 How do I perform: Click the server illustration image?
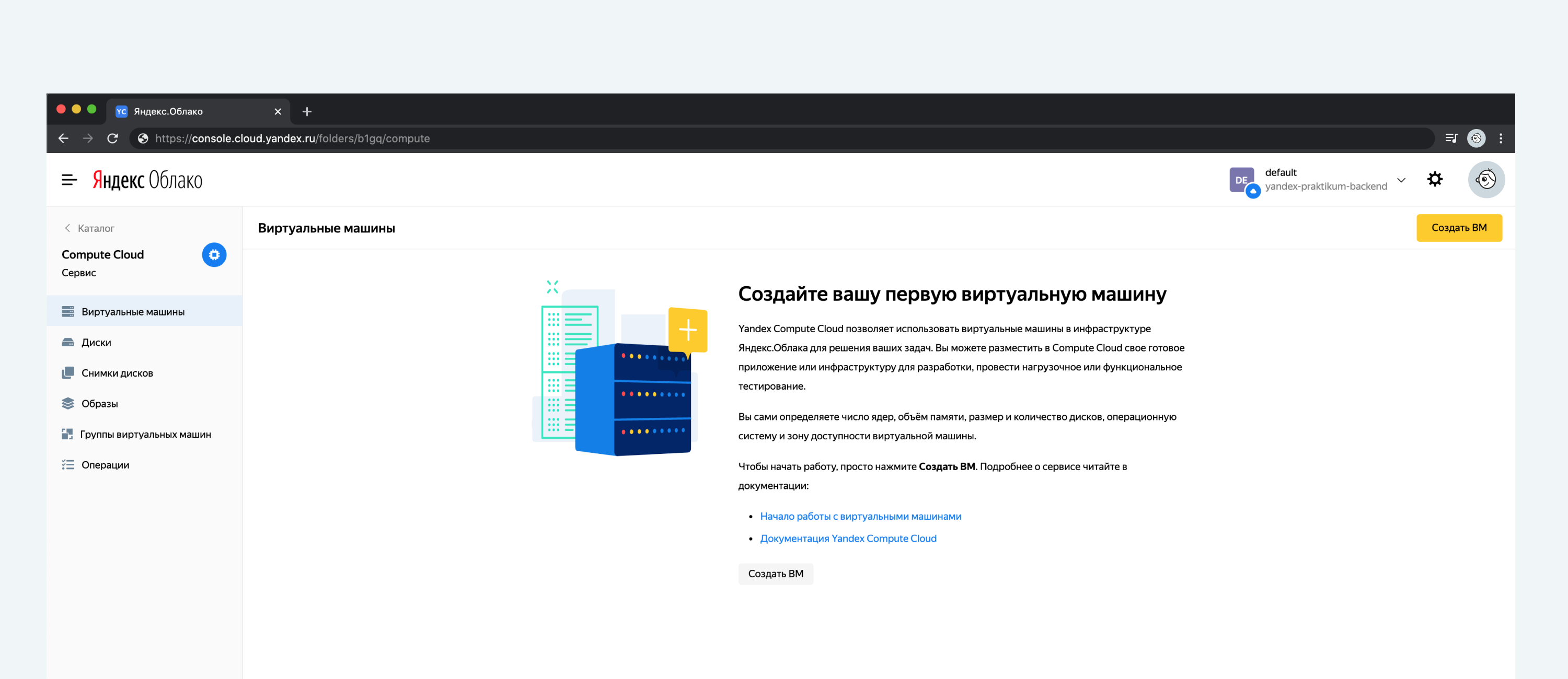(620, 368)
